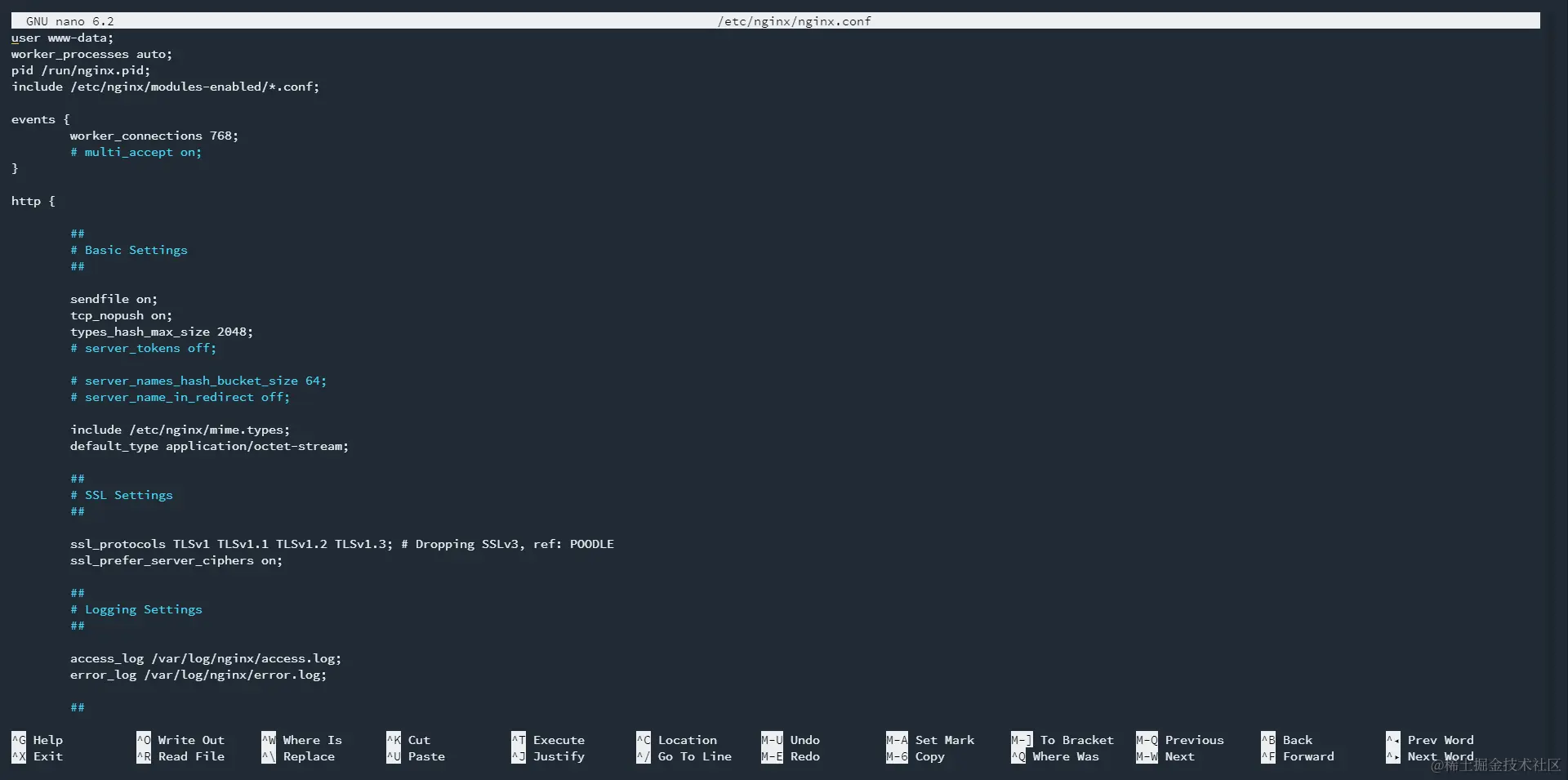1568x780 pixels.
Task: Click the ^G Help shortcut label
Action: 38,740
